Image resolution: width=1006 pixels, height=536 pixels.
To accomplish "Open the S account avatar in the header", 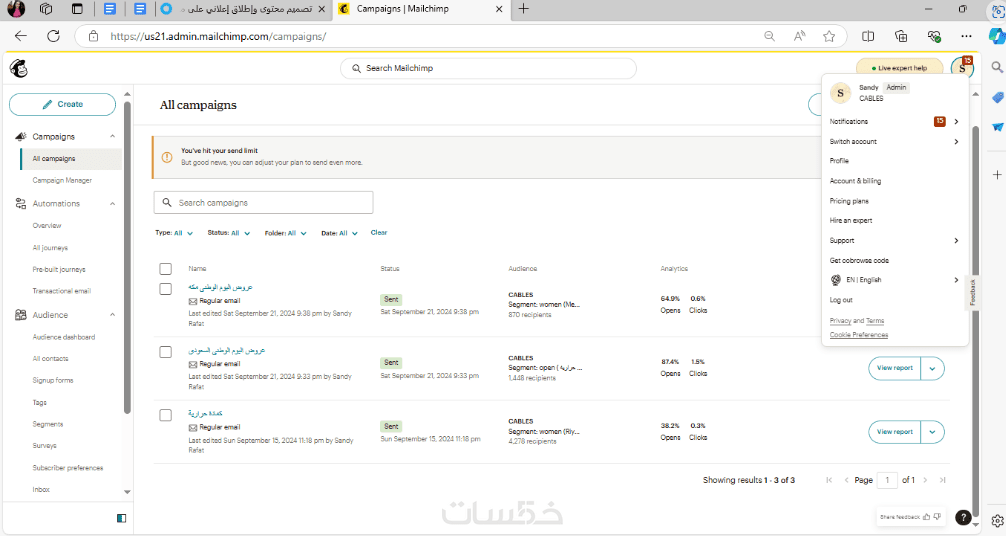I will pos(962,68).
